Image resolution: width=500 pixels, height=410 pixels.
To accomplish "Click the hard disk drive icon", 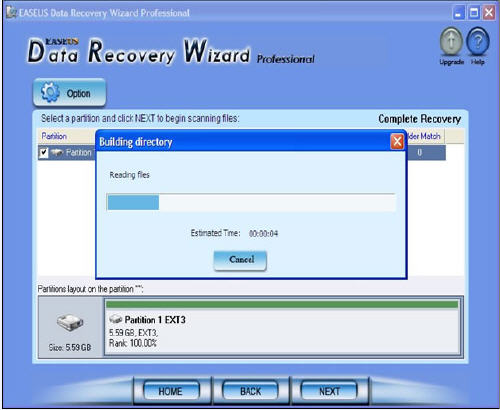I will click(70, 322).
